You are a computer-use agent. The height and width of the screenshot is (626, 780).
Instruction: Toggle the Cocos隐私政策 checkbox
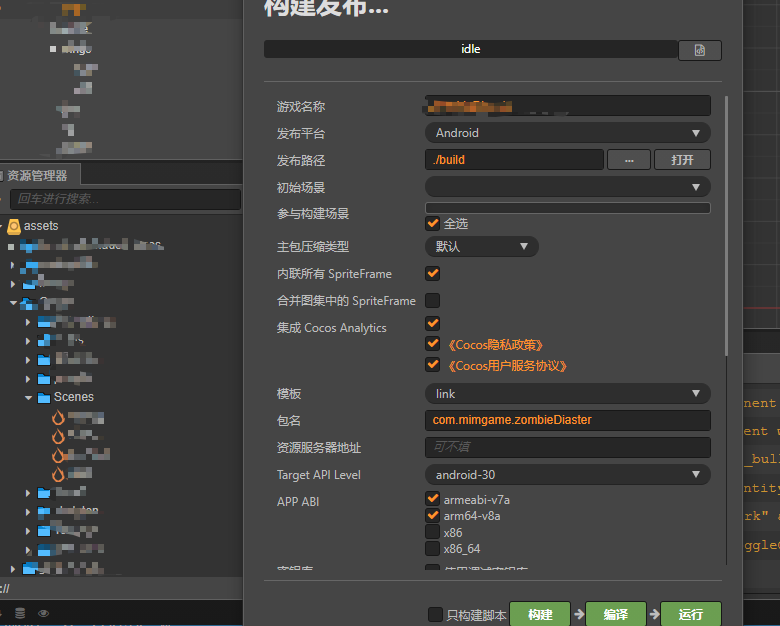(x=433, y=344)
